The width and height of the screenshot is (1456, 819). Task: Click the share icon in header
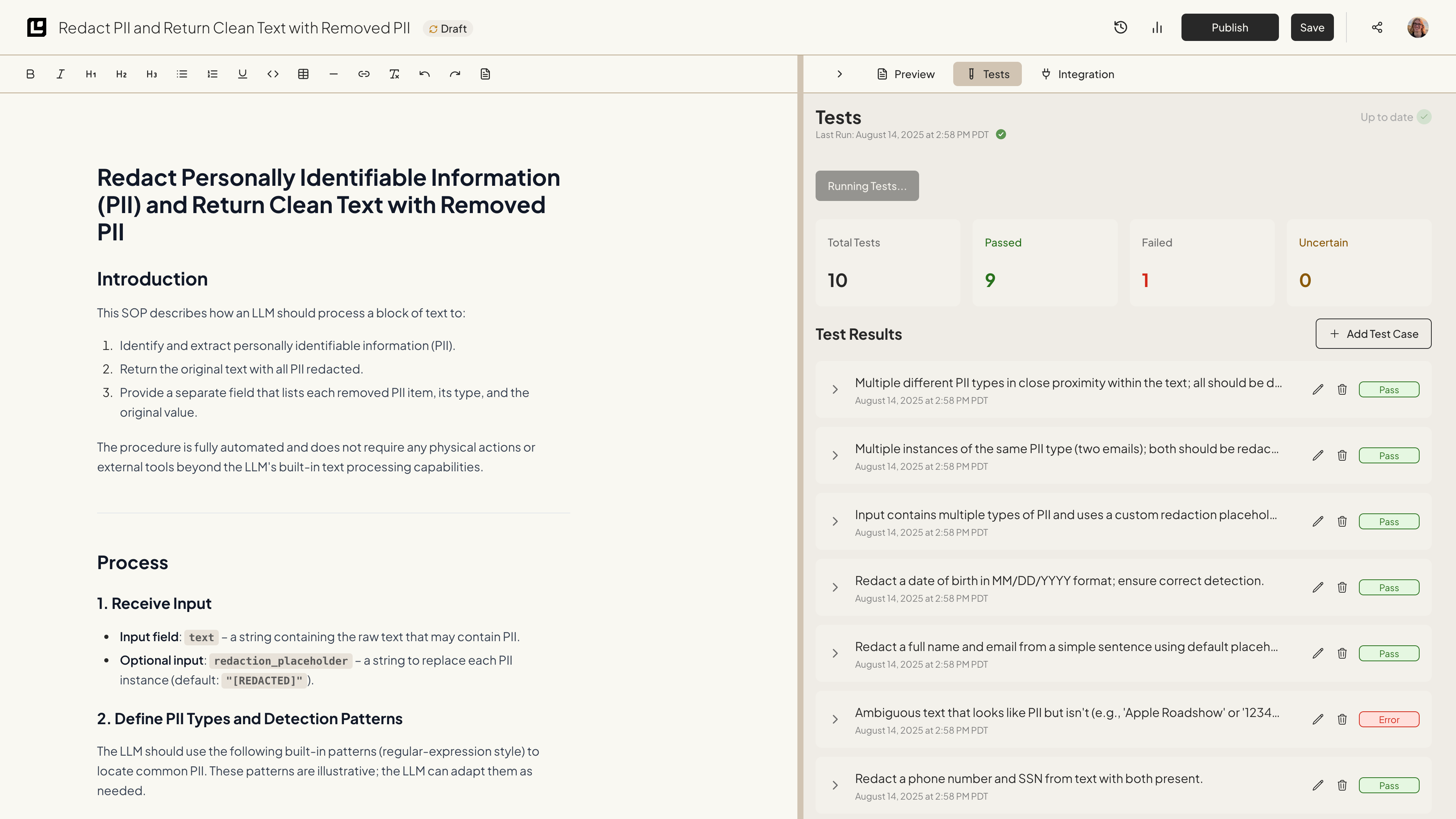[x=1377, y=28]
